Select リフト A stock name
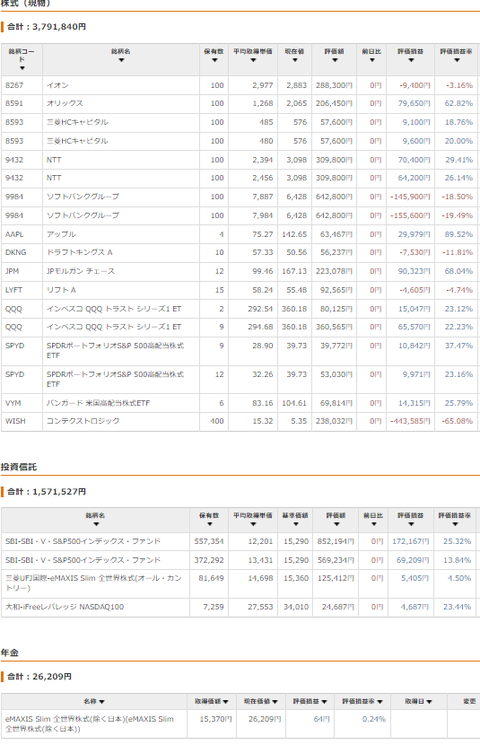The image size is (480, 745). [61, 290]
